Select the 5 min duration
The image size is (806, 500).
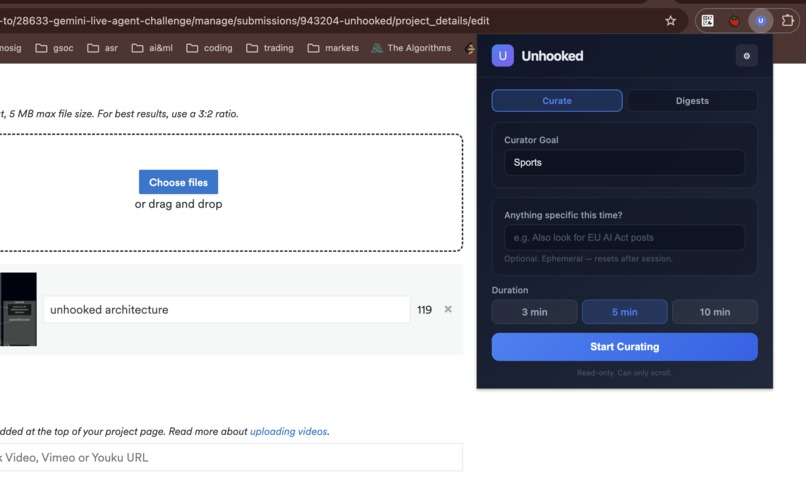625,312
